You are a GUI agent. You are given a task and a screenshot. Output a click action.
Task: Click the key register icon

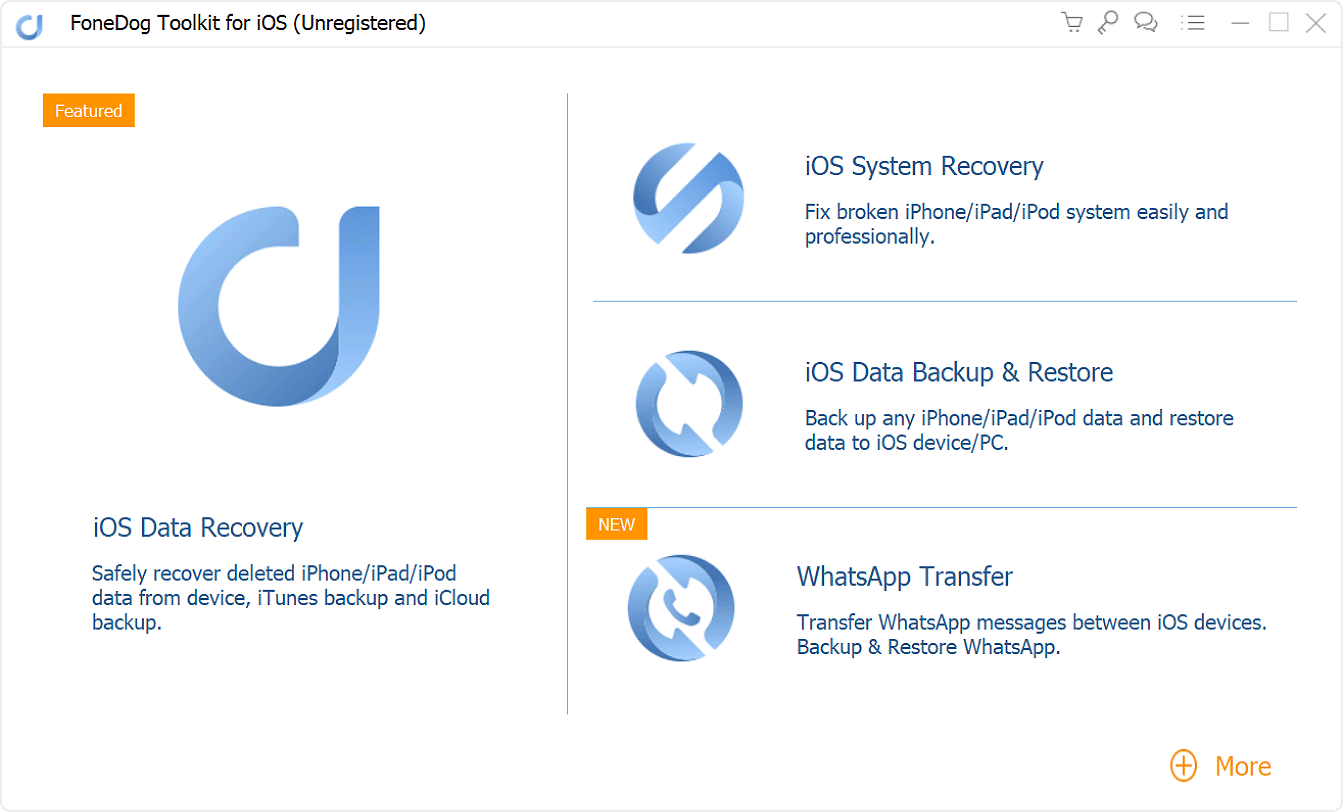pyautogui.click(x=1108, y=23)
